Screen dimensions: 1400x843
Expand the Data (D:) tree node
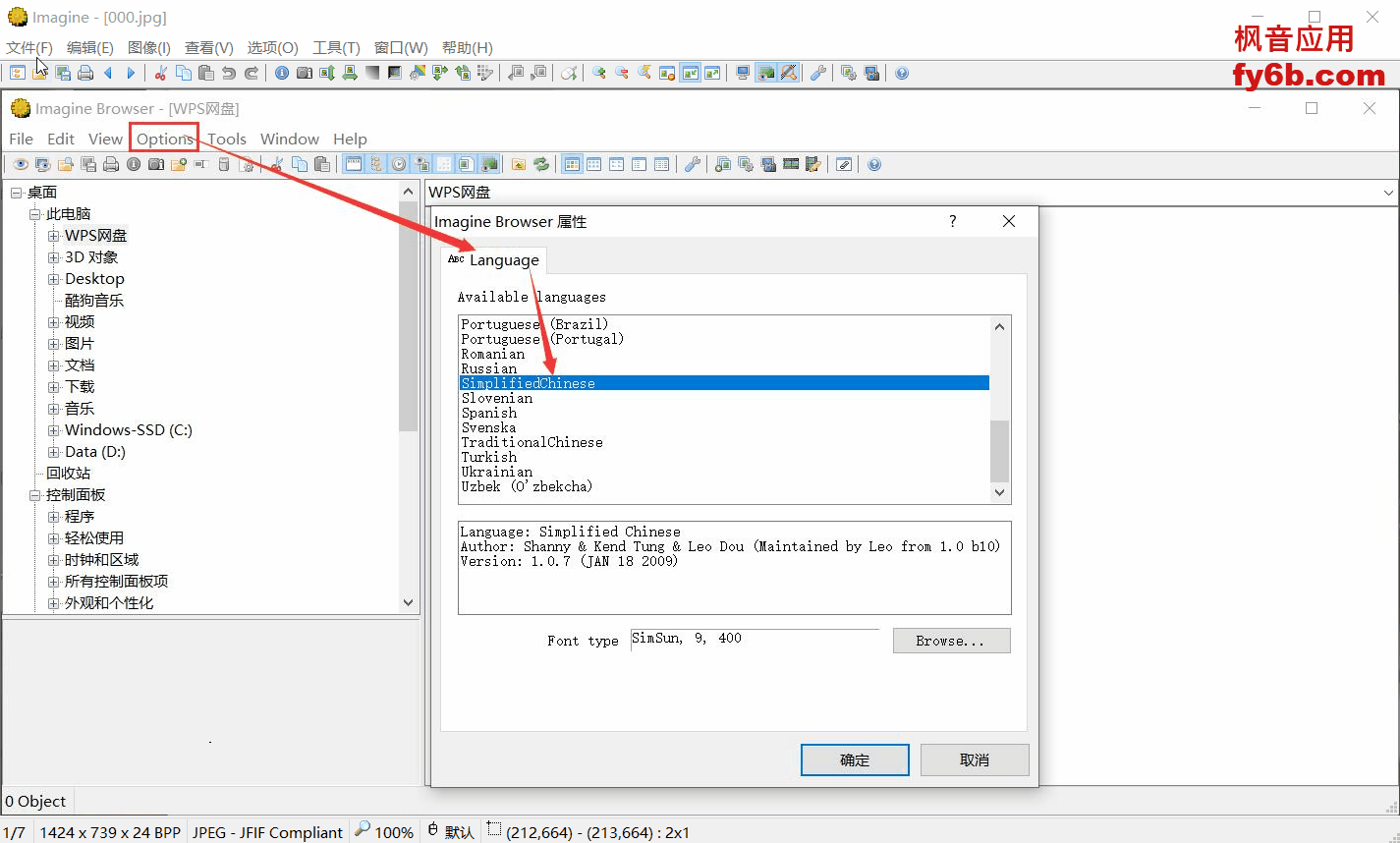tap(54, 452)
